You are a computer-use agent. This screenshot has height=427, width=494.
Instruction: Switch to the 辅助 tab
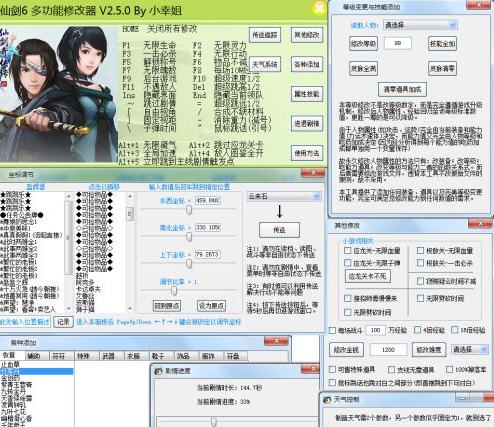[x=33, y=356]
